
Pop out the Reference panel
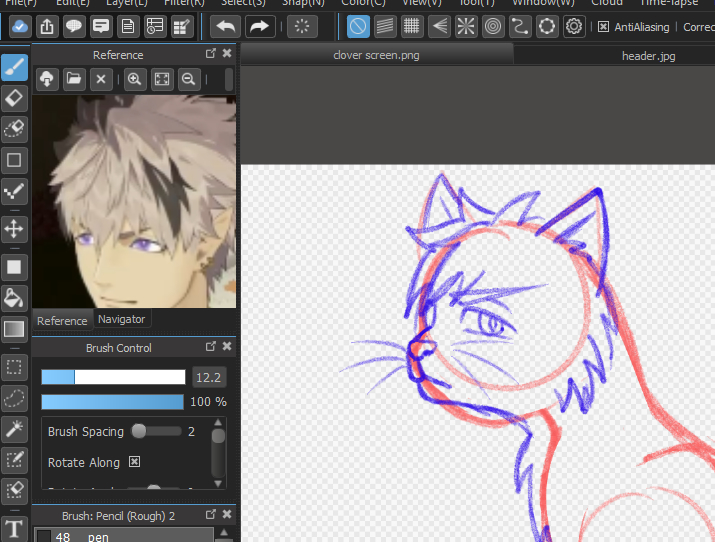tap(211, 54)
